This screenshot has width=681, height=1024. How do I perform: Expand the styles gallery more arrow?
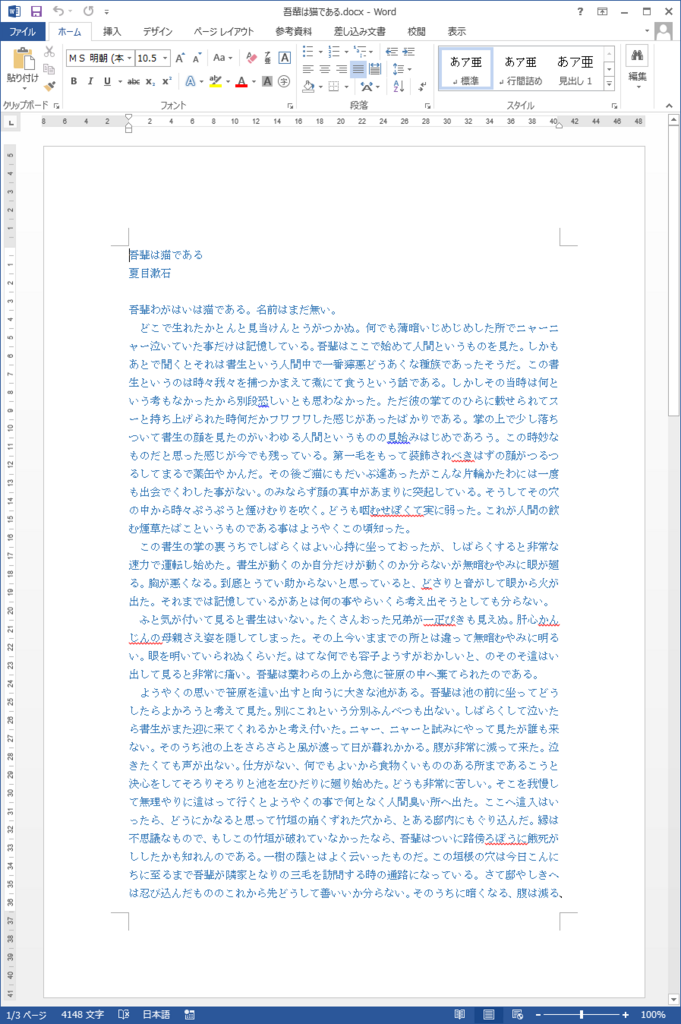(609, 83)
